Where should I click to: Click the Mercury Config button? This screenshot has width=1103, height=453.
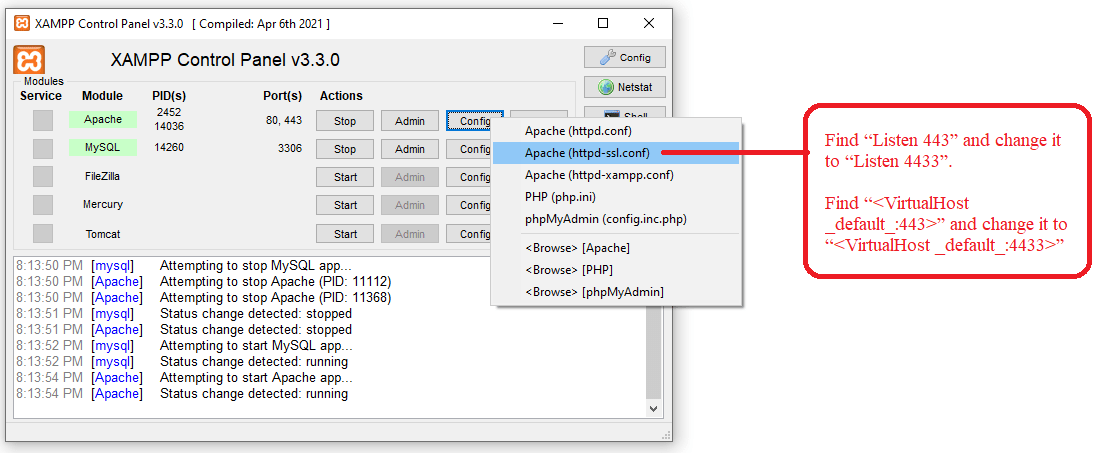pos(470,205)
